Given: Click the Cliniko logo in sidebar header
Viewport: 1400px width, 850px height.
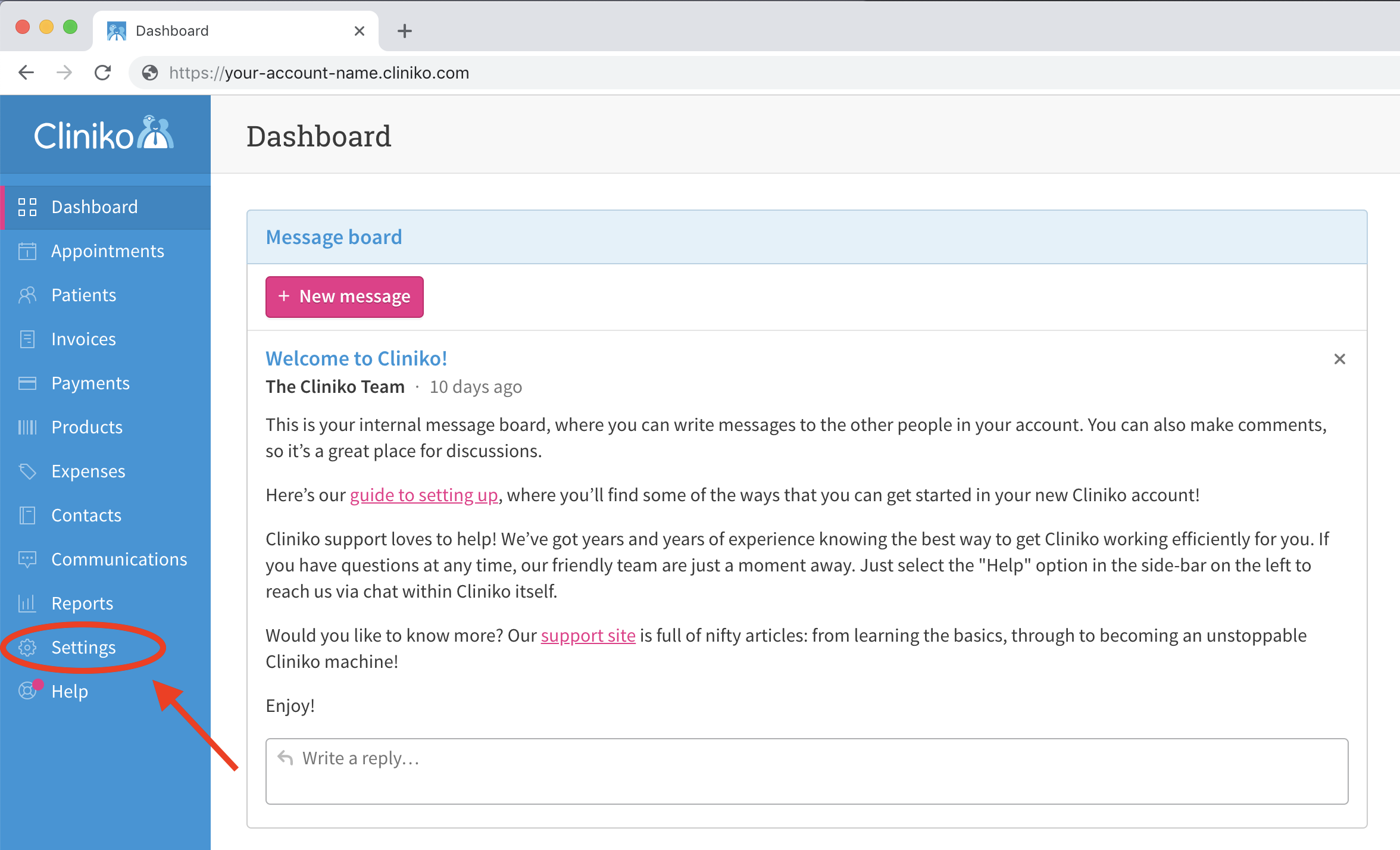Looking at the screenshot, I should [104, 133].
